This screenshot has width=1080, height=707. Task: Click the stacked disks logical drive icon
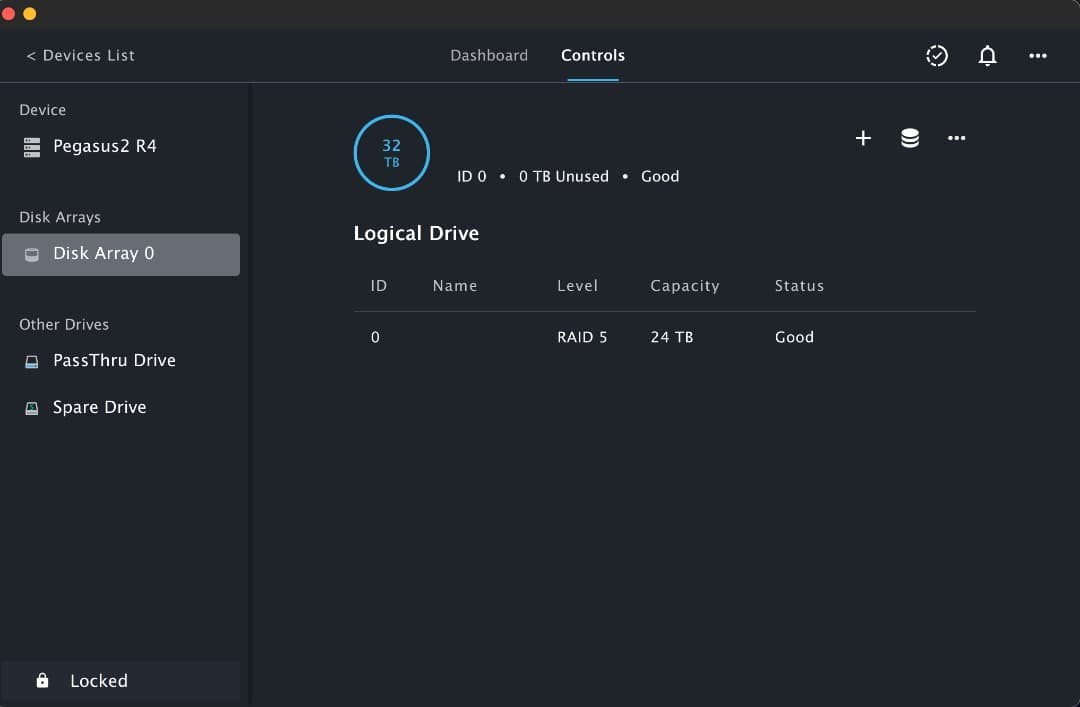point(909,138)
